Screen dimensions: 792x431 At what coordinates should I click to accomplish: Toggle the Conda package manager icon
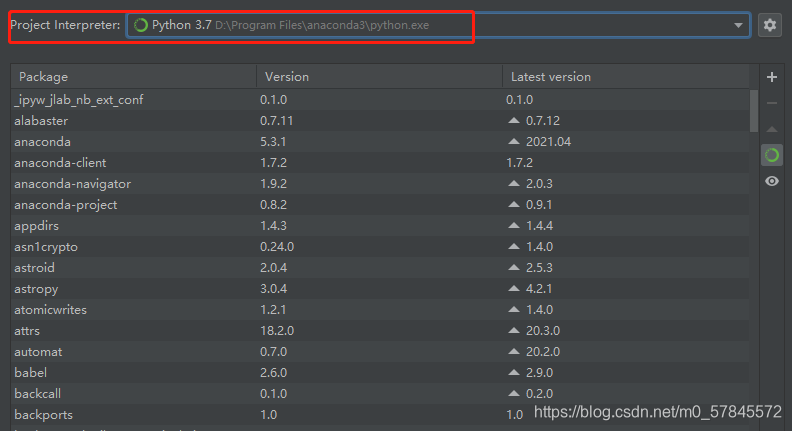pyautogui.click(x=771, y=155)
